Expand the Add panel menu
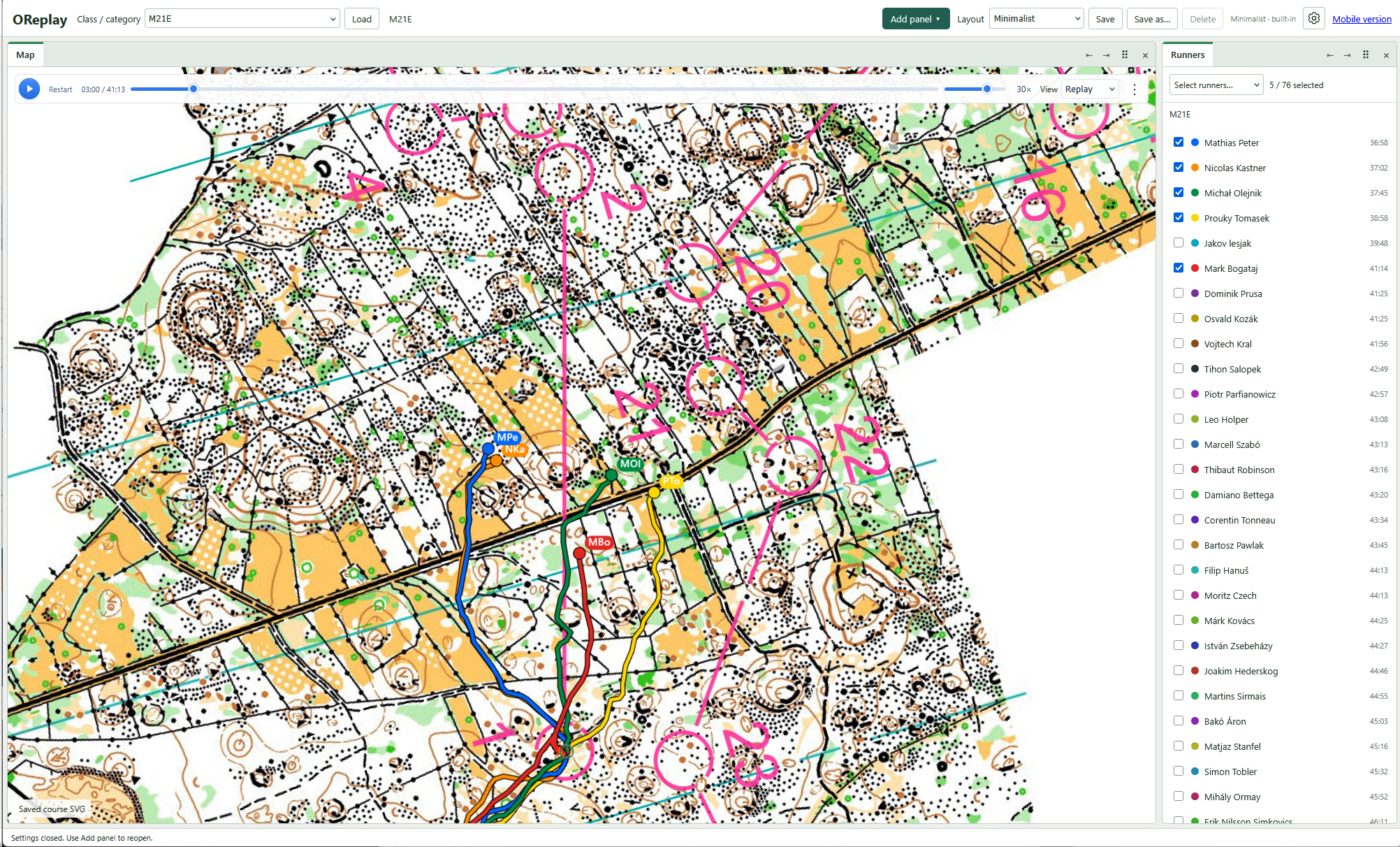1400x847 pixels. [x=916, y=19]
